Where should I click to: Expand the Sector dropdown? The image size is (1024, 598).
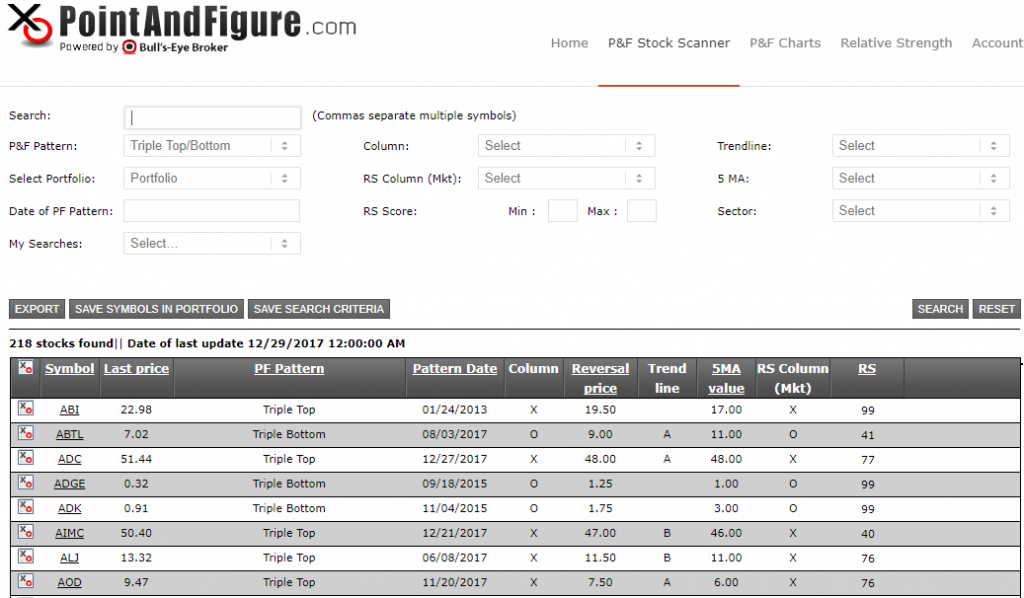click(919, 210)
